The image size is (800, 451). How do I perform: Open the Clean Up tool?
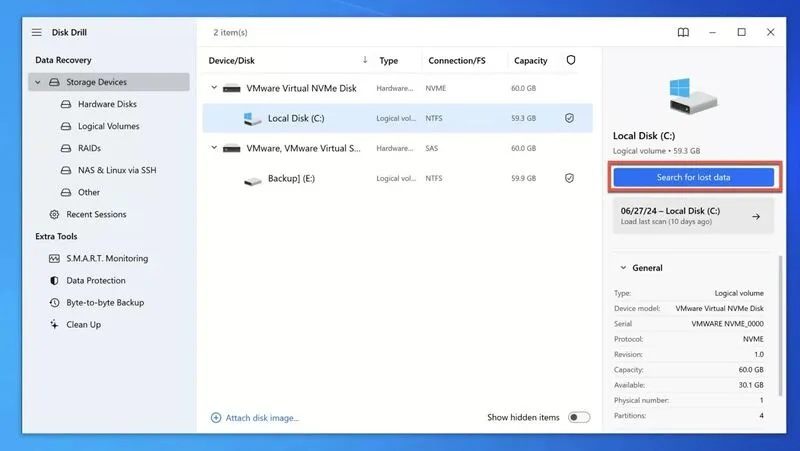coord(84,324)
